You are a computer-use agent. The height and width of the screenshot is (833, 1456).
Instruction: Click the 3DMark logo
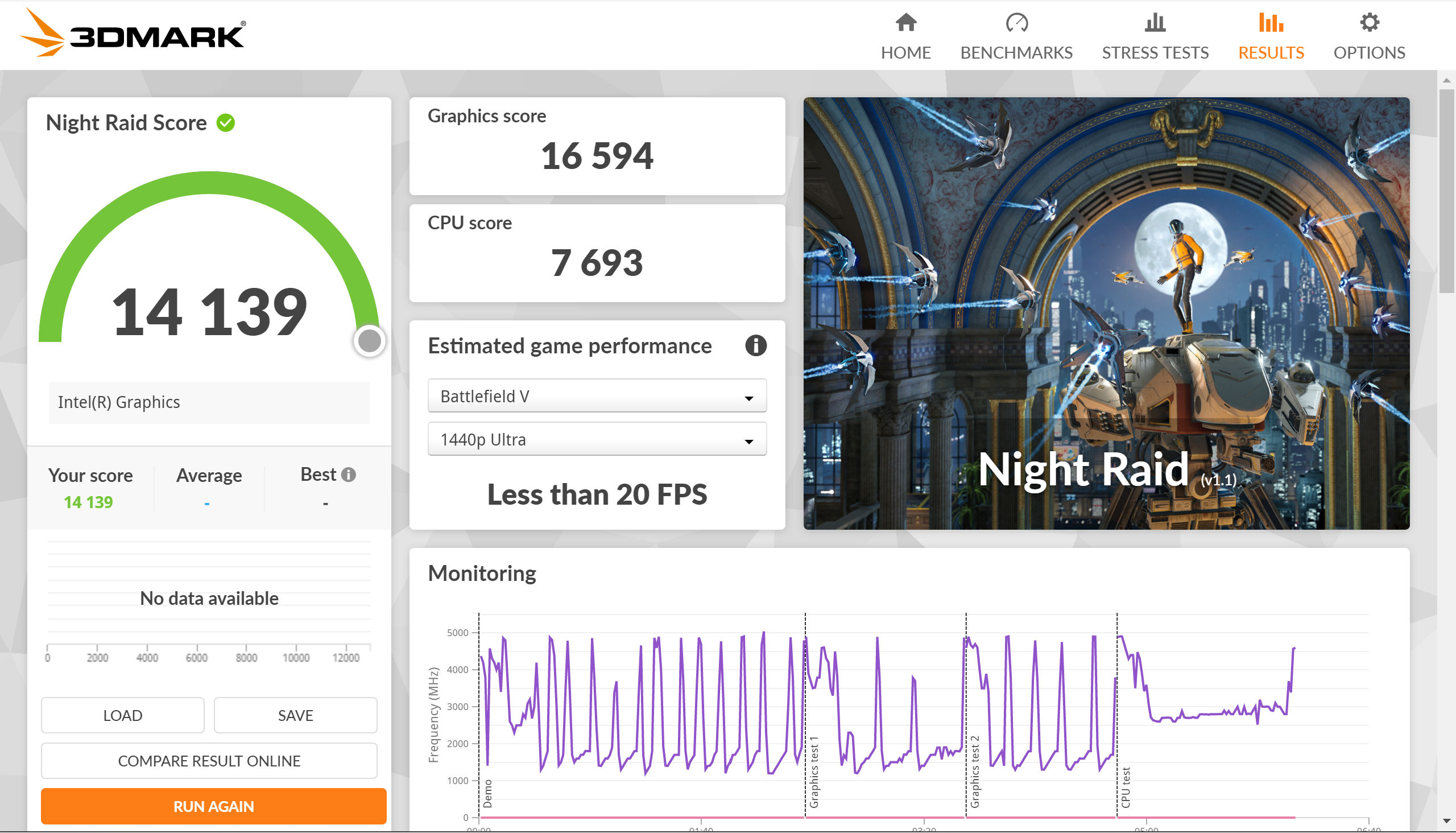tap(133, 33)
